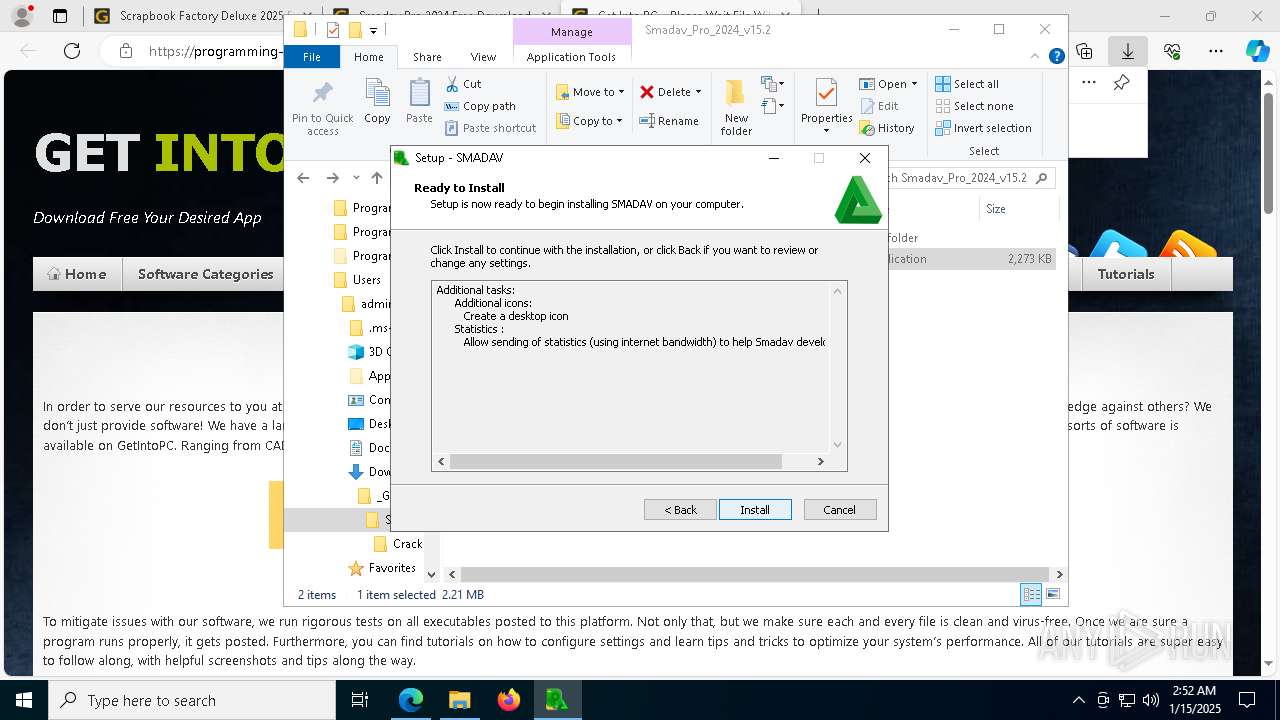Click the horizontal scrollbar in setup summary box
Viewport: 1280px width, 720px height.
pos(615,461)
